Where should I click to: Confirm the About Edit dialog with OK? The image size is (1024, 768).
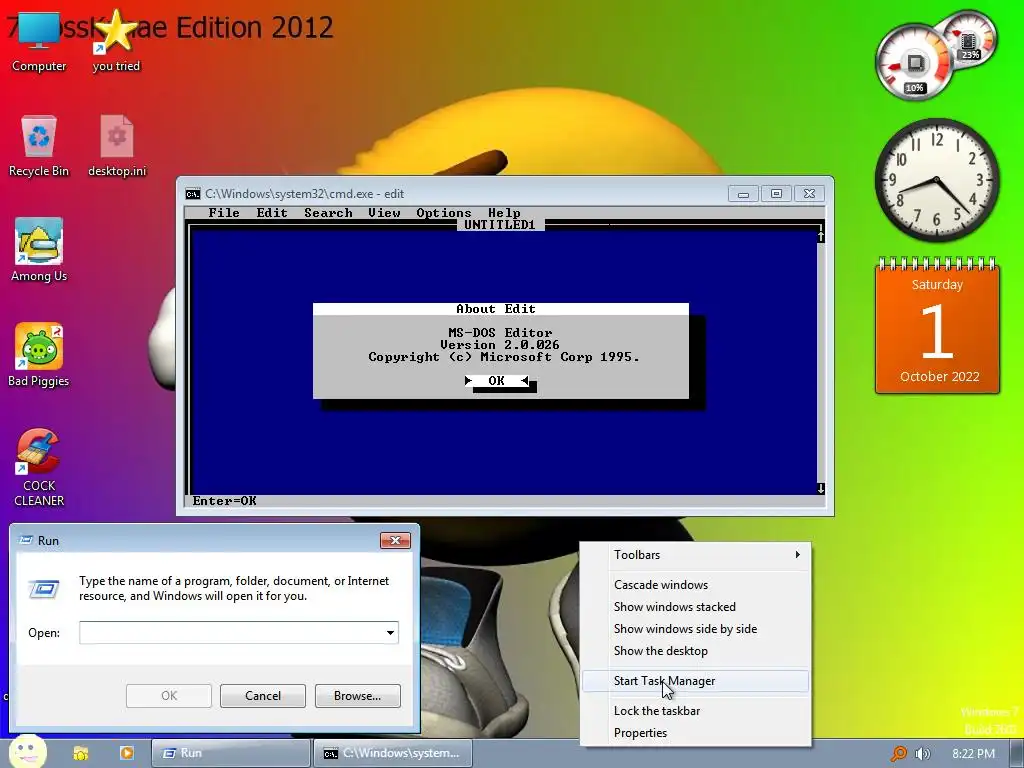point(496,381)
